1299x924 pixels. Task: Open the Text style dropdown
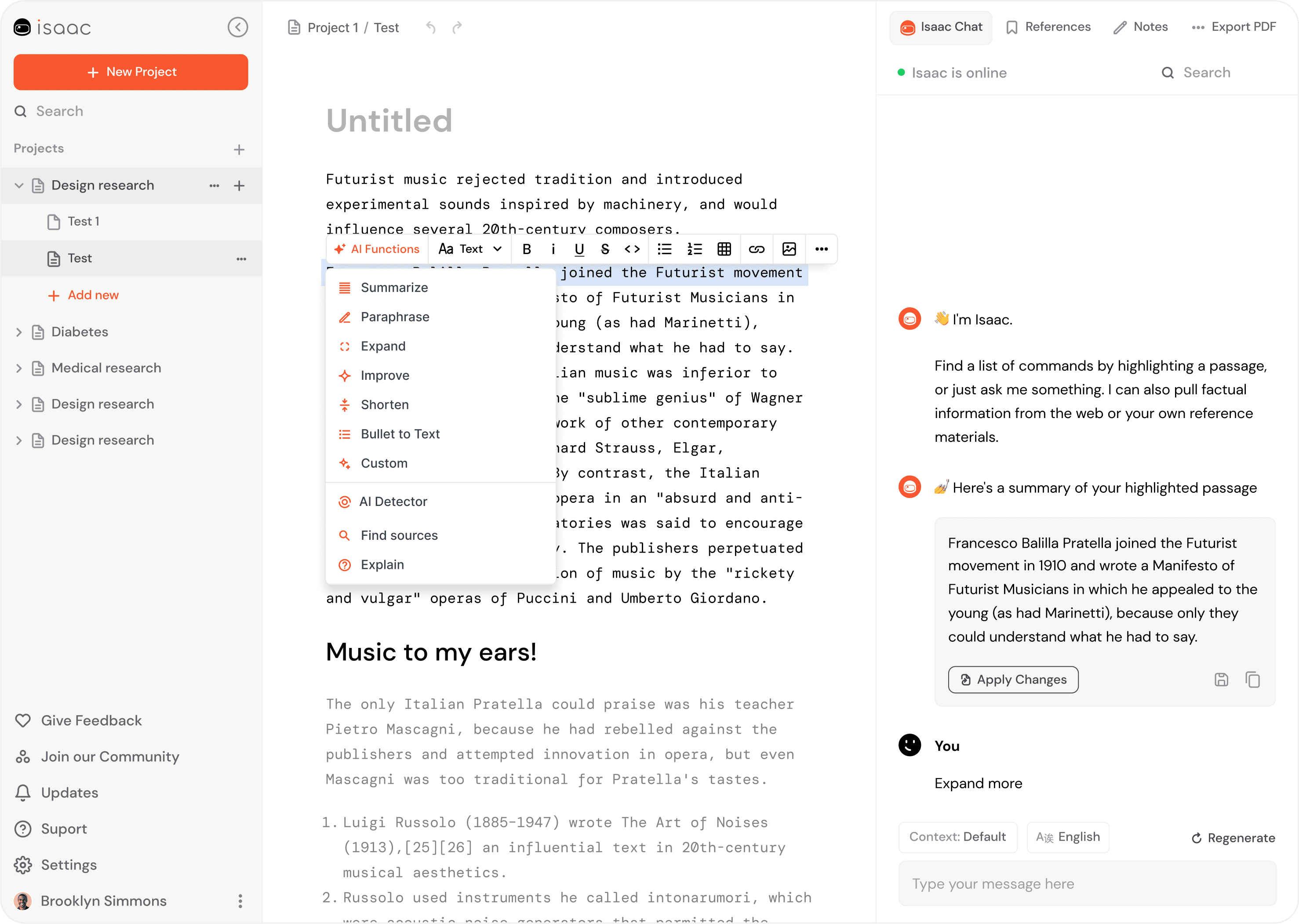470,249
